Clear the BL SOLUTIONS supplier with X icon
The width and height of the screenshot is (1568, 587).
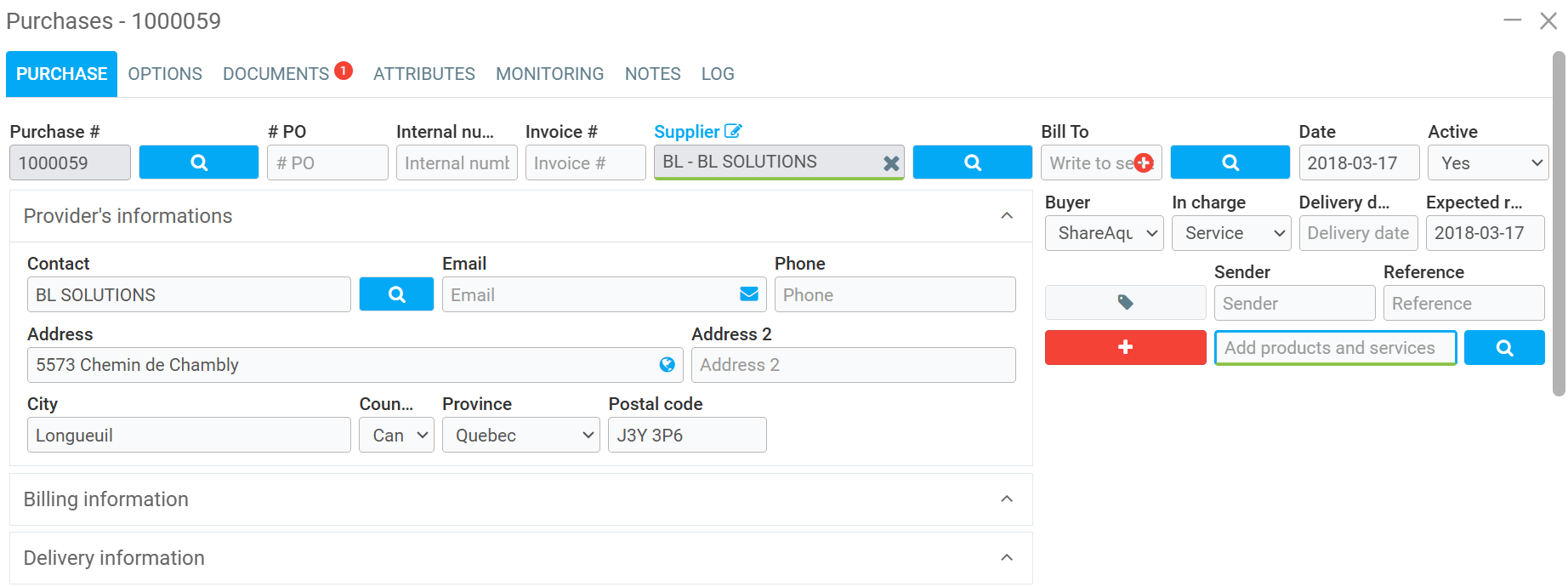point(890,163)
